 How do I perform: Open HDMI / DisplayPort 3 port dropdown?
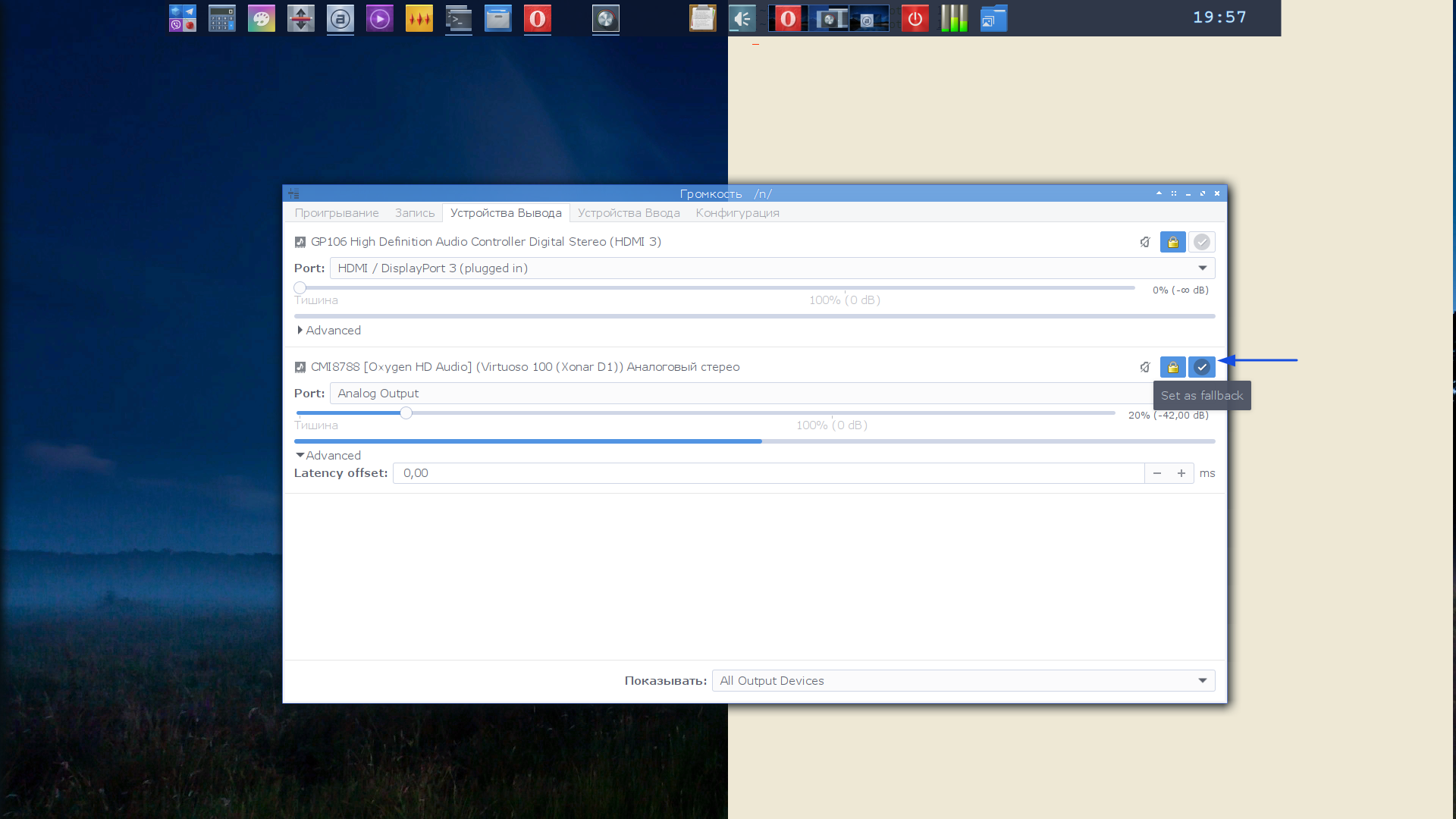pos(772,268)
